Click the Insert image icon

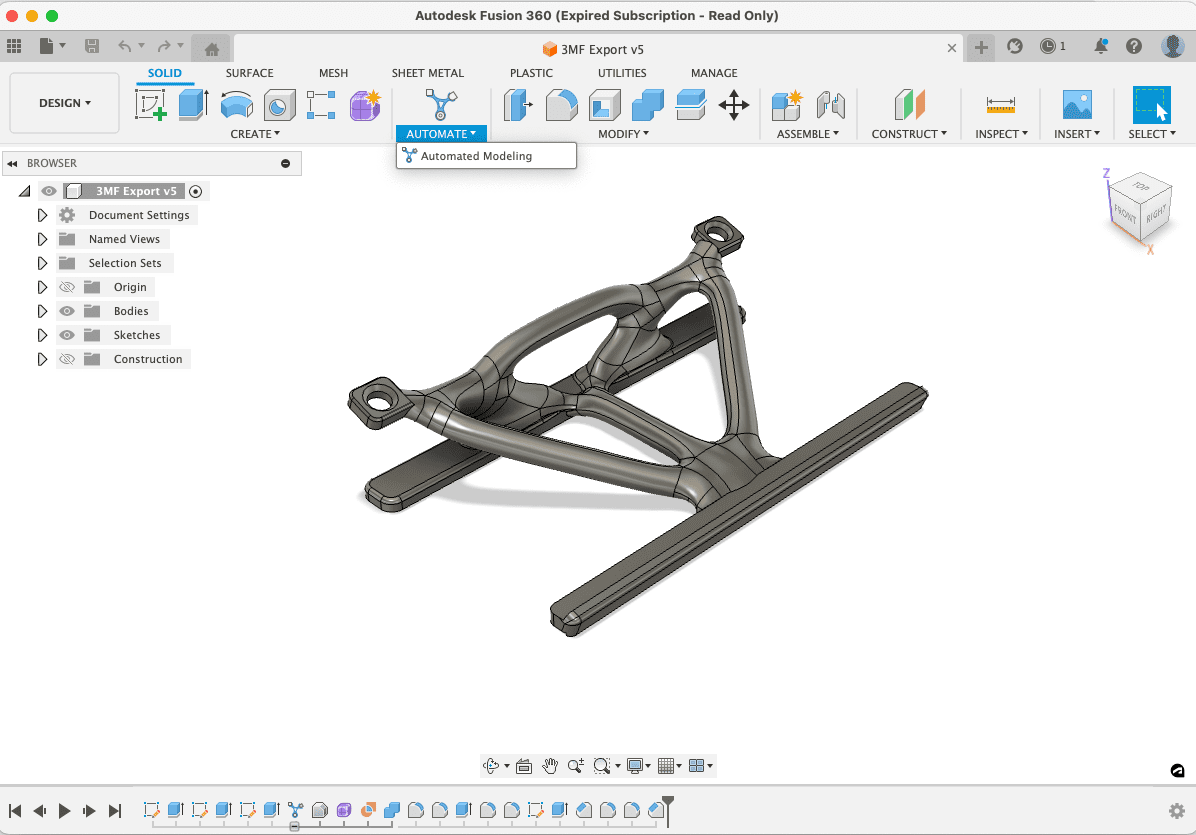coord(1077,104)
